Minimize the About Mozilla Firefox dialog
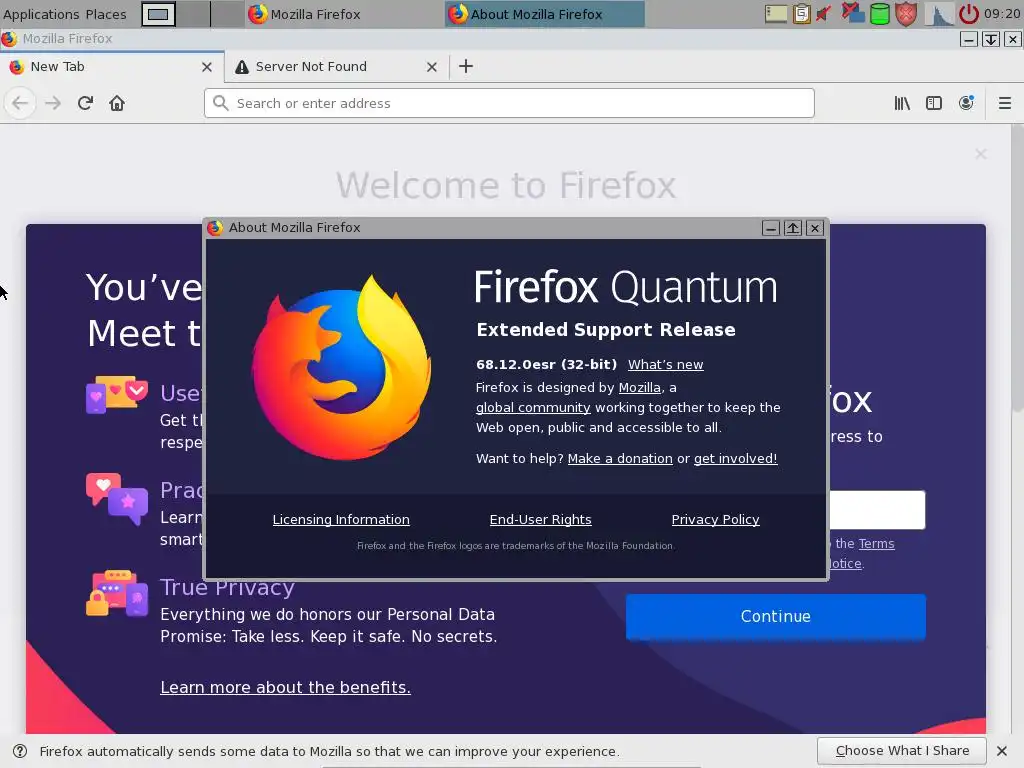Viewport: 1024px width, 768px height. click(771, 227)
